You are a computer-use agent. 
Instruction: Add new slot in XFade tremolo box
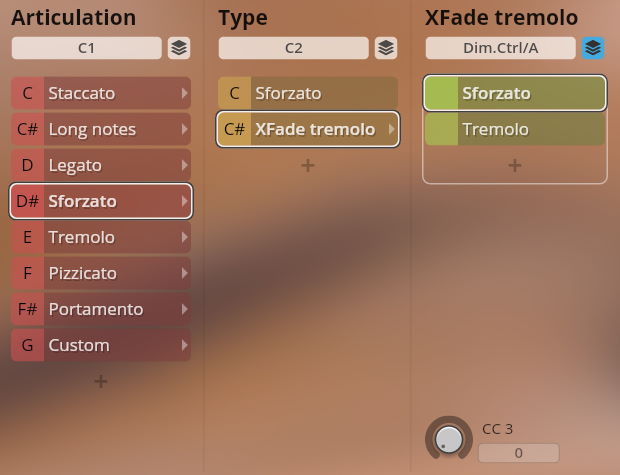pyautogui.click(x=515, y=165)
